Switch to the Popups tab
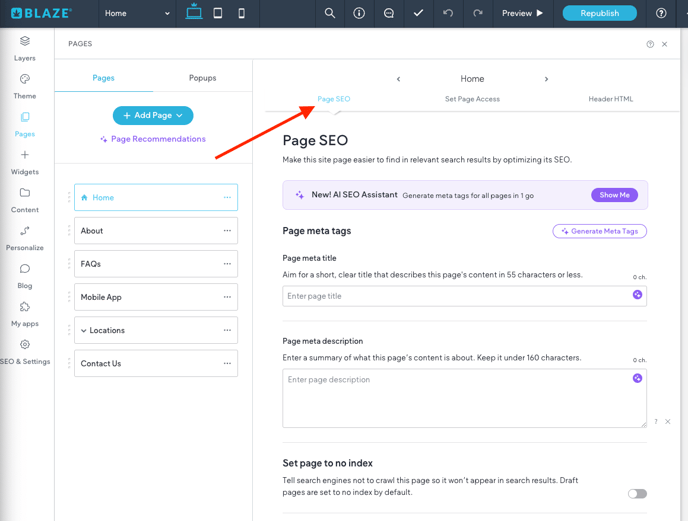Screen dimensions: 688x521 tap(202, 78)
